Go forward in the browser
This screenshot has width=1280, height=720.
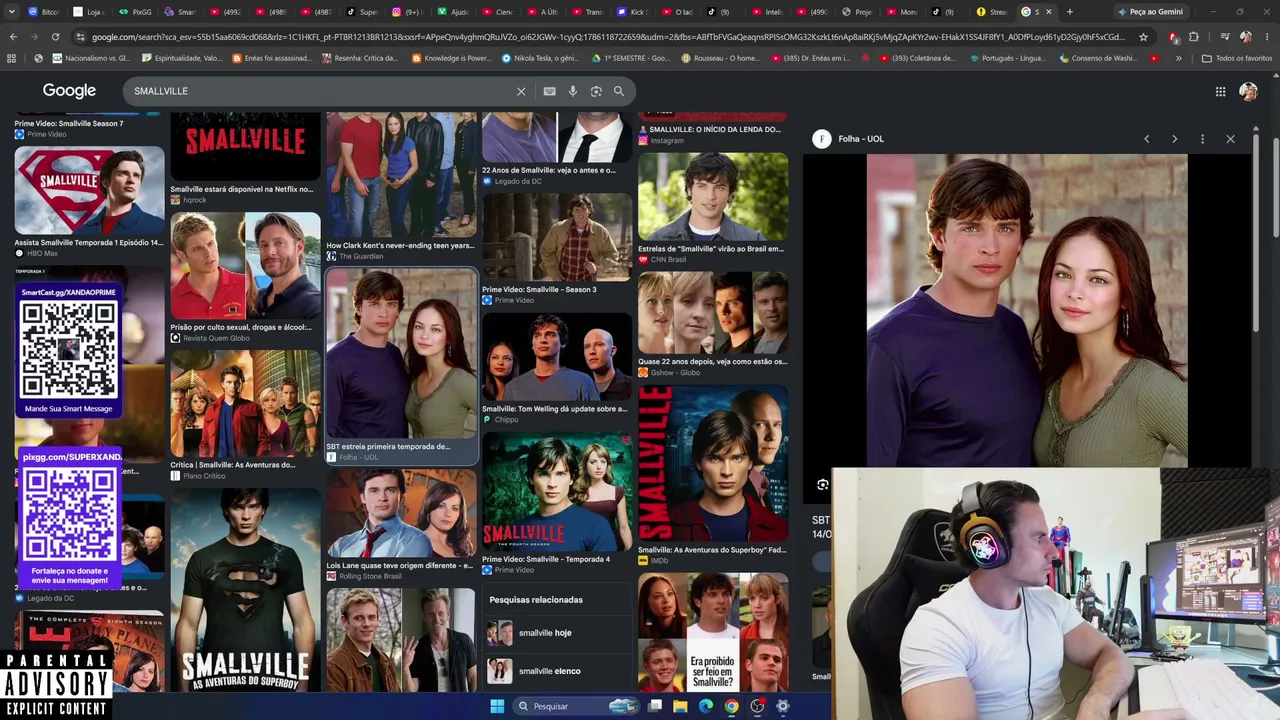(36, 37)
